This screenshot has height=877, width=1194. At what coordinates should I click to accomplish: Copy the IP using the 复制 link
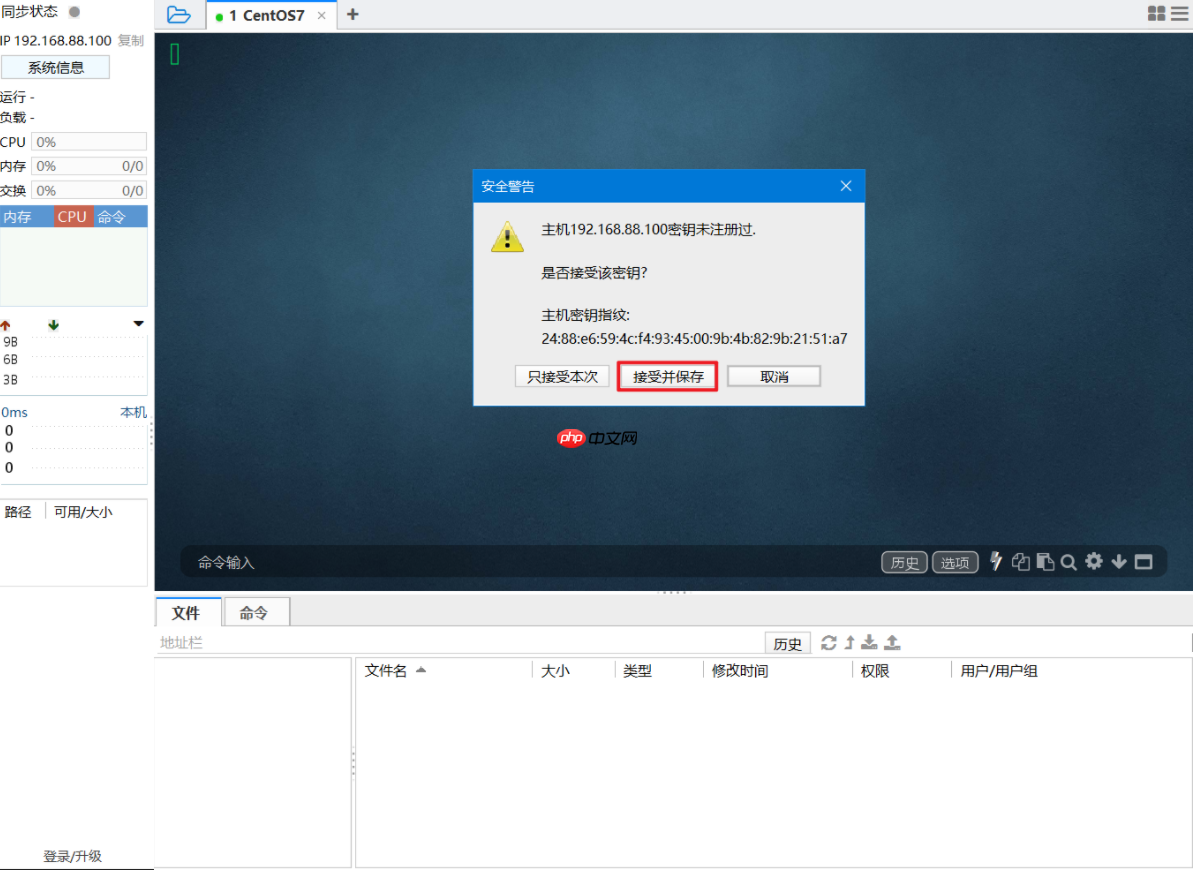click(132, 41)
